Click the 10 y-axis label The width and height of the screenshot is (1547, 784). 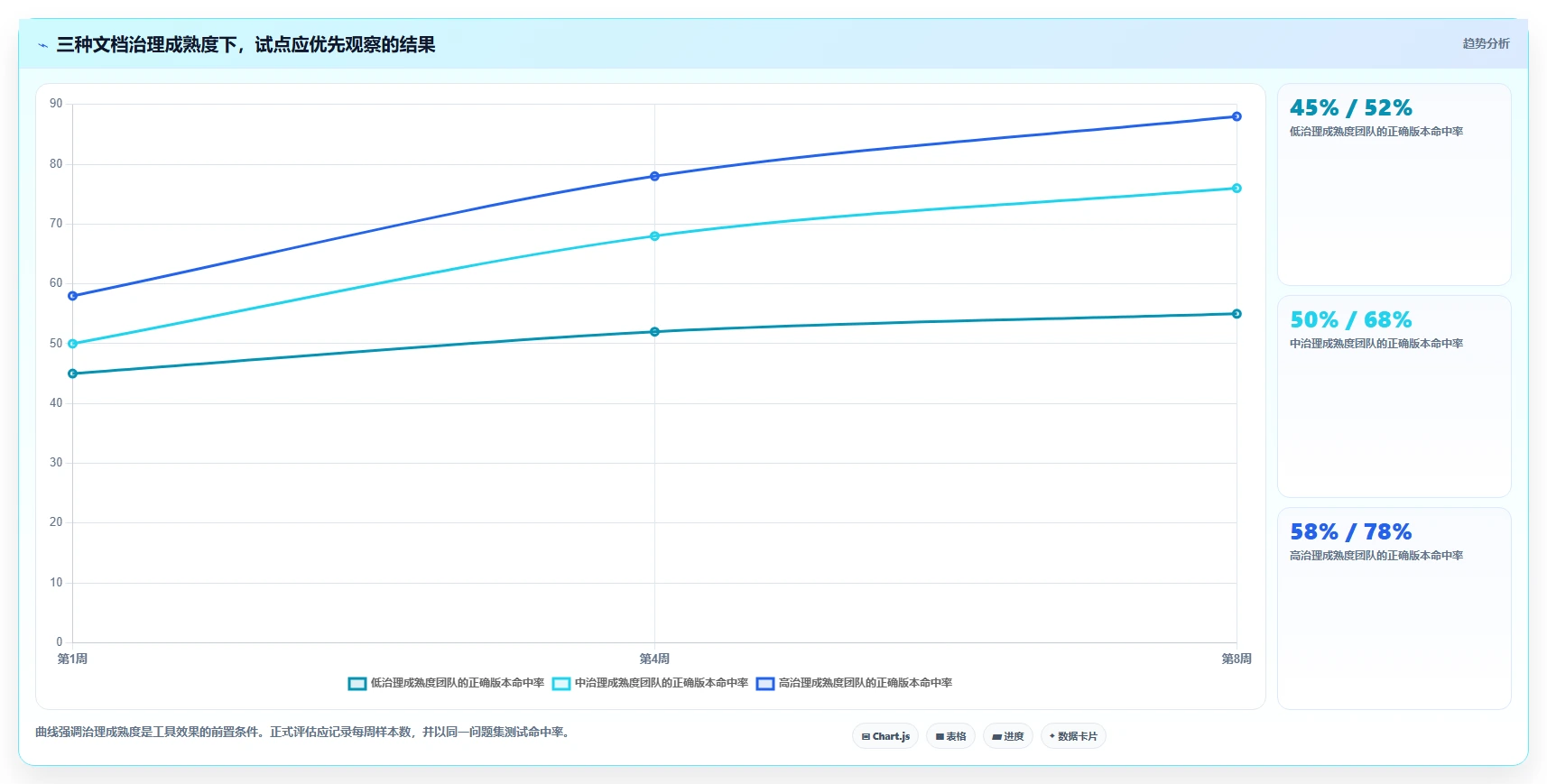pos(56,583)
